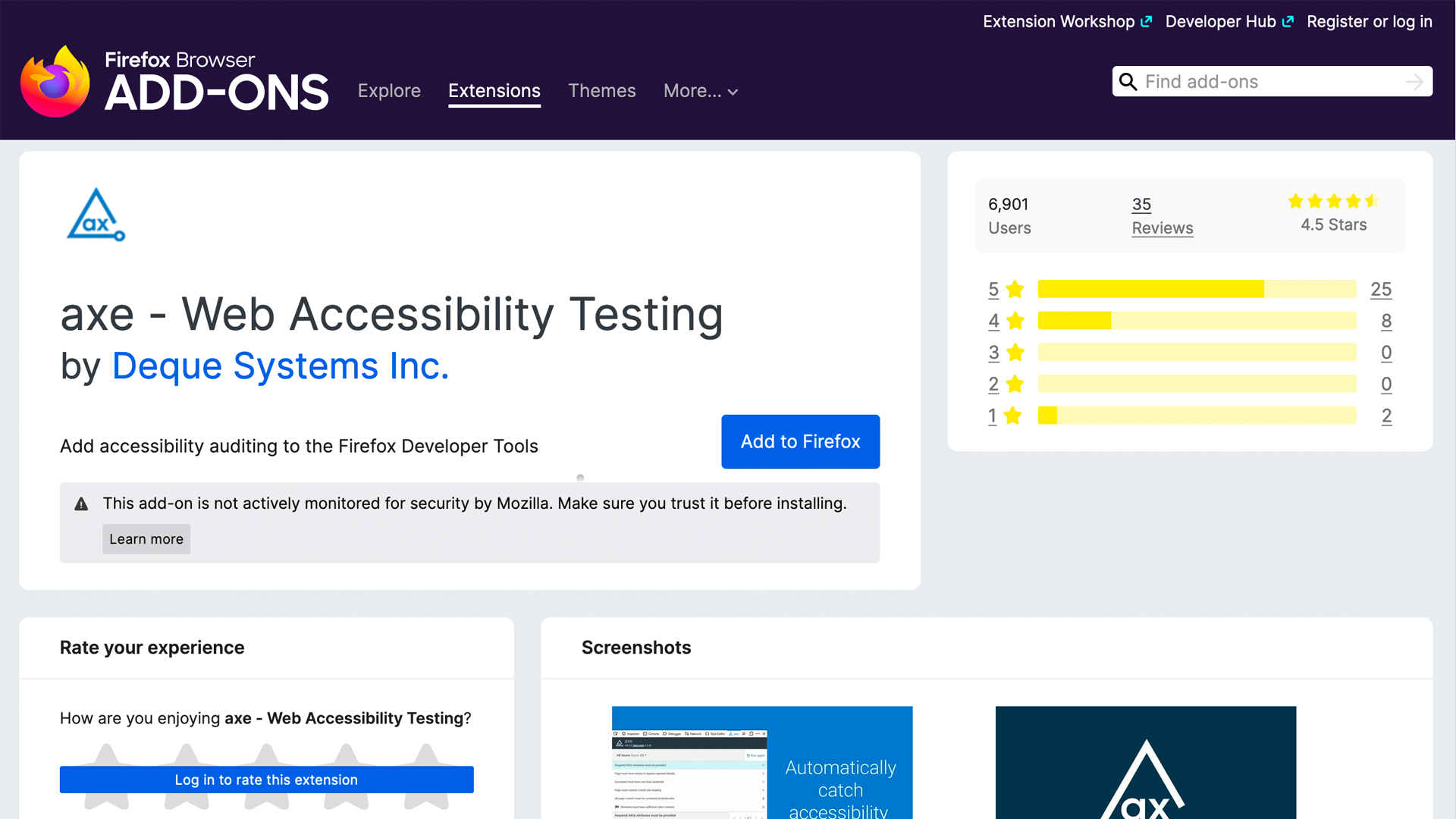Select the Themes tab
1456x819 pixels.
tap(603, 91)
